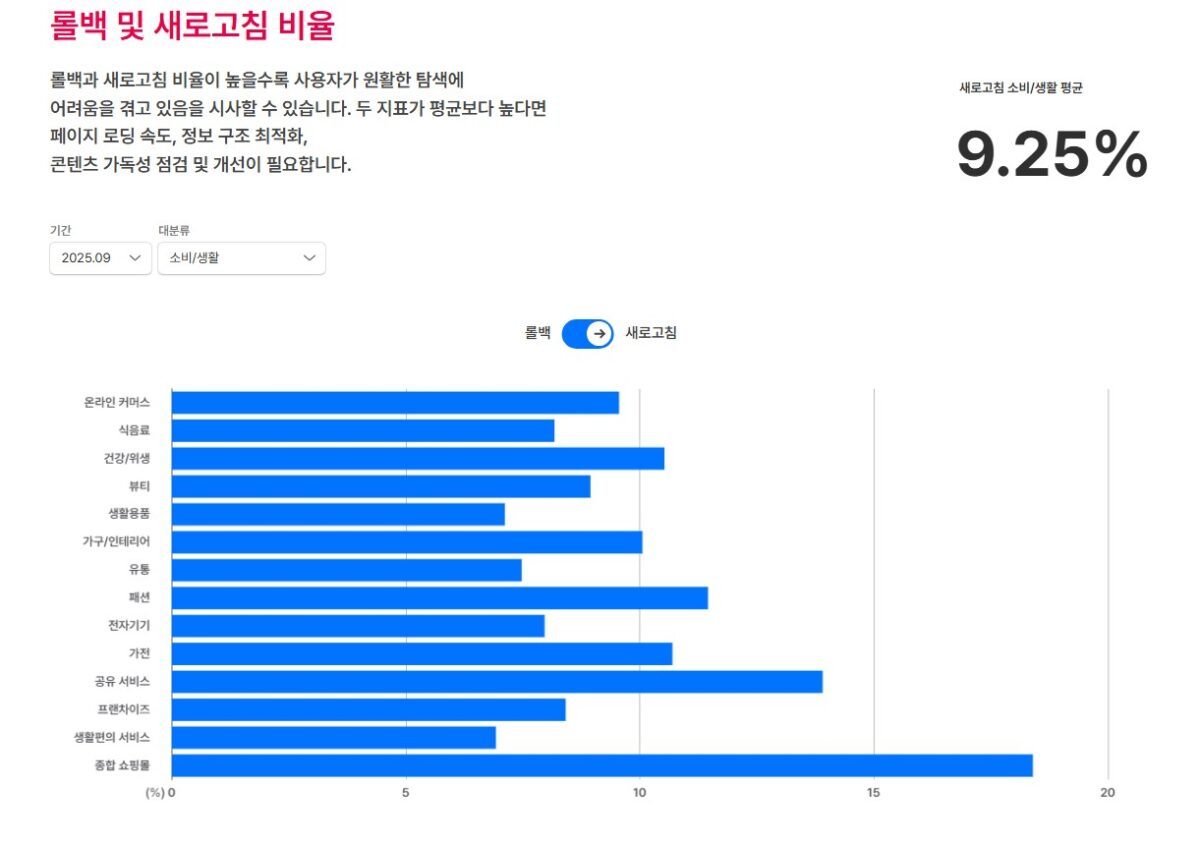Click the chevron arrow in 대분류 selector
Screen dimensions: 1200x841
[x=309, y=258]
